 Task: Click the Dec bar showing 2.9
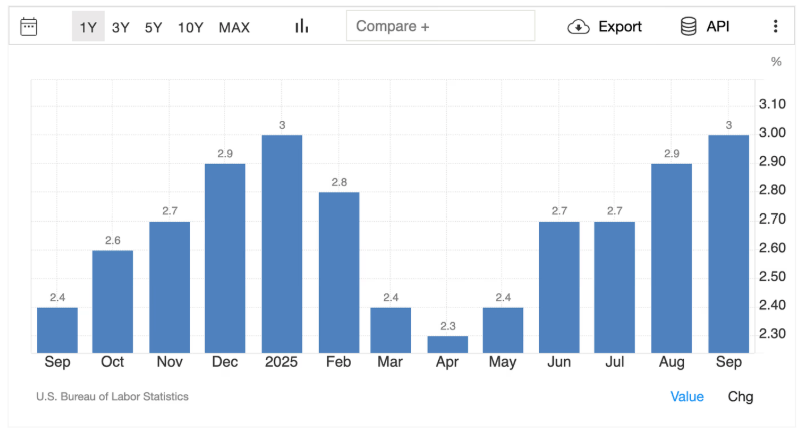225,258
